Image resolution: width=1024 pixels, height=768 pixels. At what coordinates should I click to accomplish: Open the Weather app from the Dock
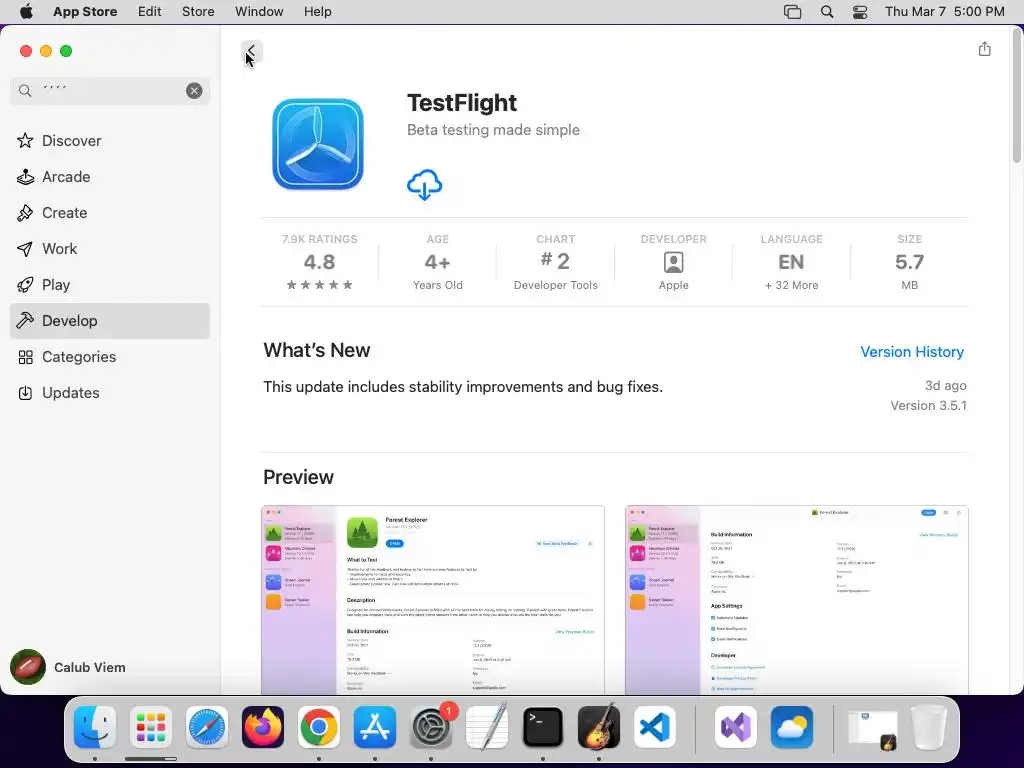792,727
